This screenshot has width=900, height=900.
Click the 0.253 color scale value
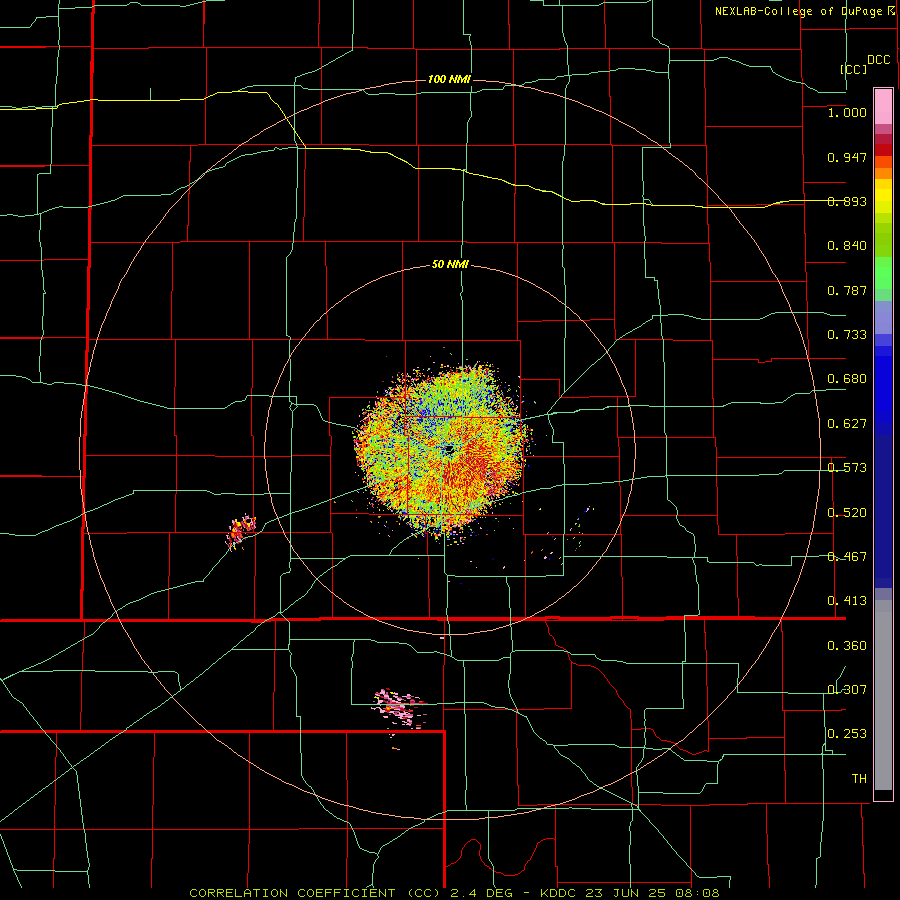pyautogui.click(x=847, y=734)
